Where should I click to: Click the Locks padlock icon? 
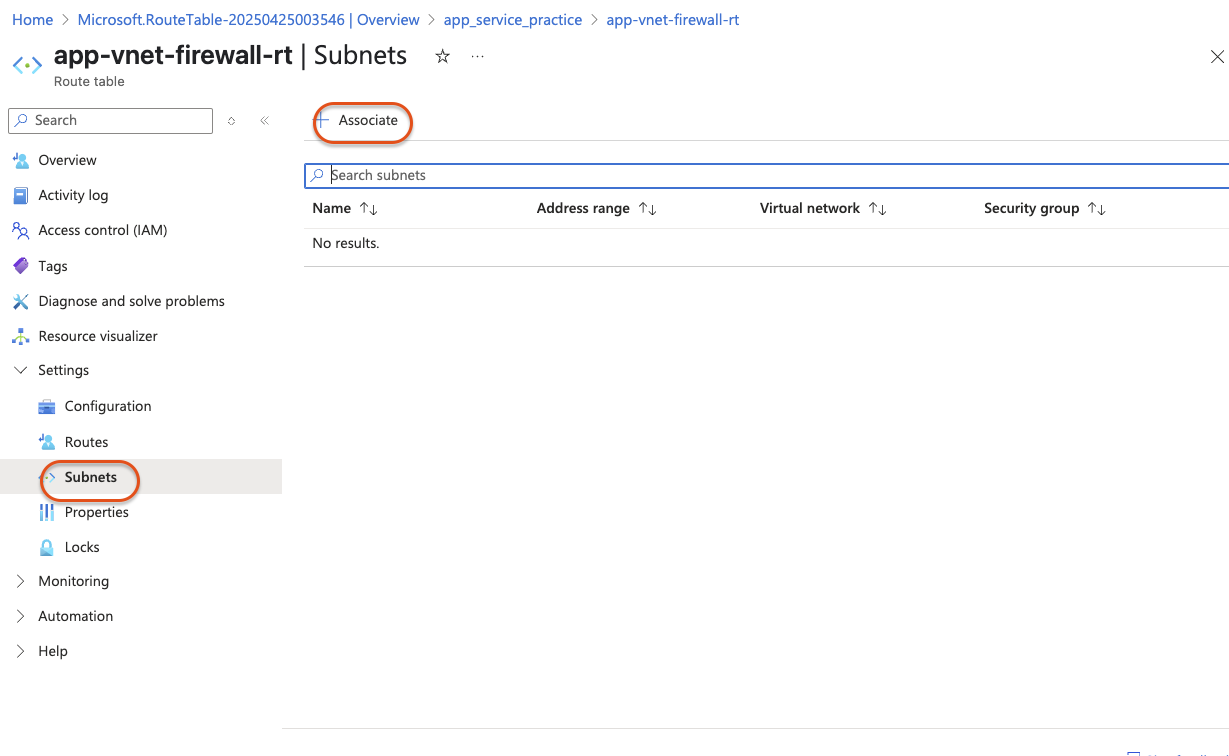(x=46, y=547)
